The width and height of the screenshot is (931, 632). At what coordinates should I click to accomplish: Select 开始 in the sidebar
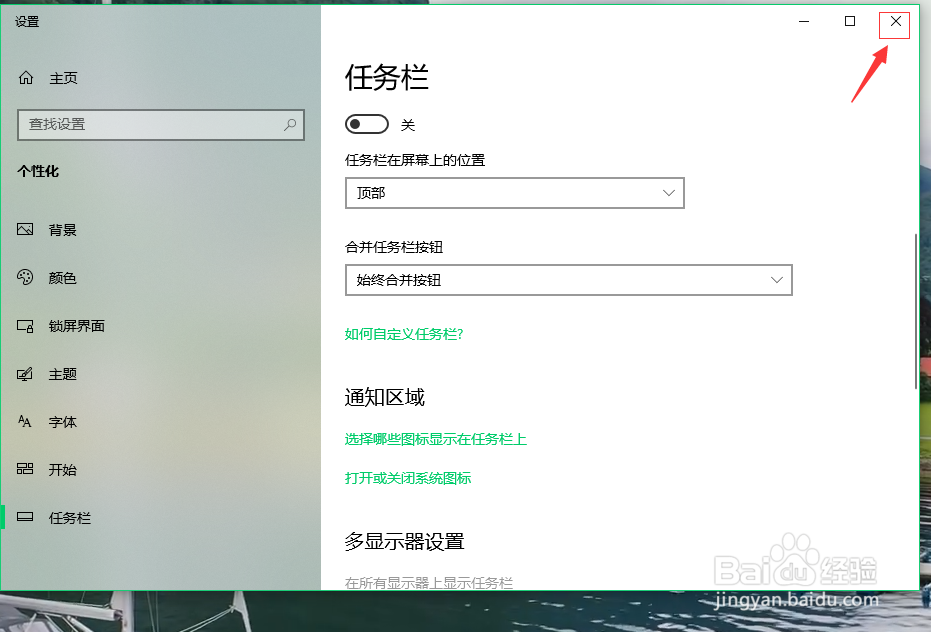click(63, 470)
